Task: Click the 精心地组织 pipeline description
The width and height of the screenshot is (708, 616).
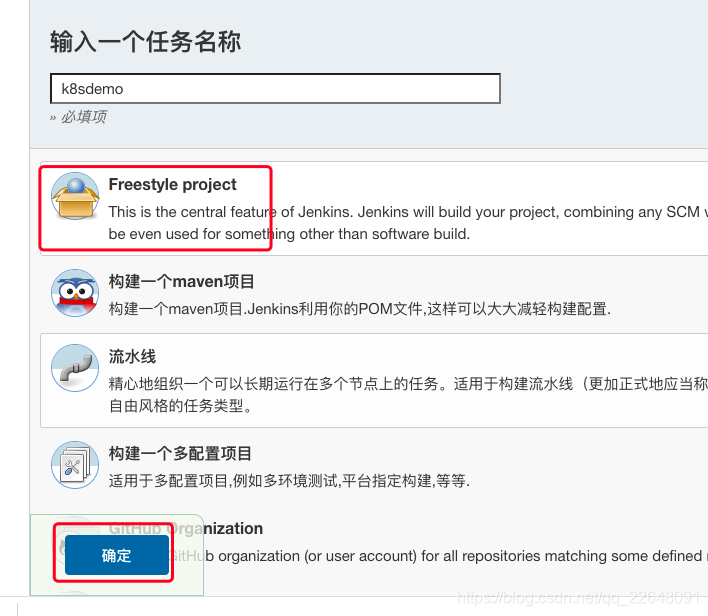Action: pos(408,395)
